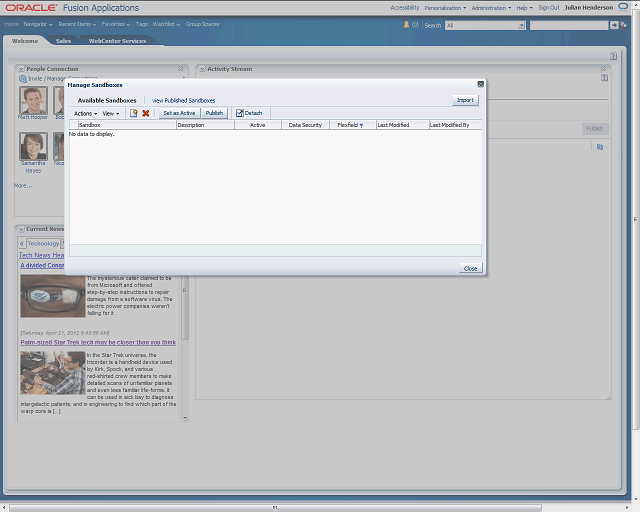Click the Star Trek article thumbnail
640x512 pixels.
(x=53, y=373)
